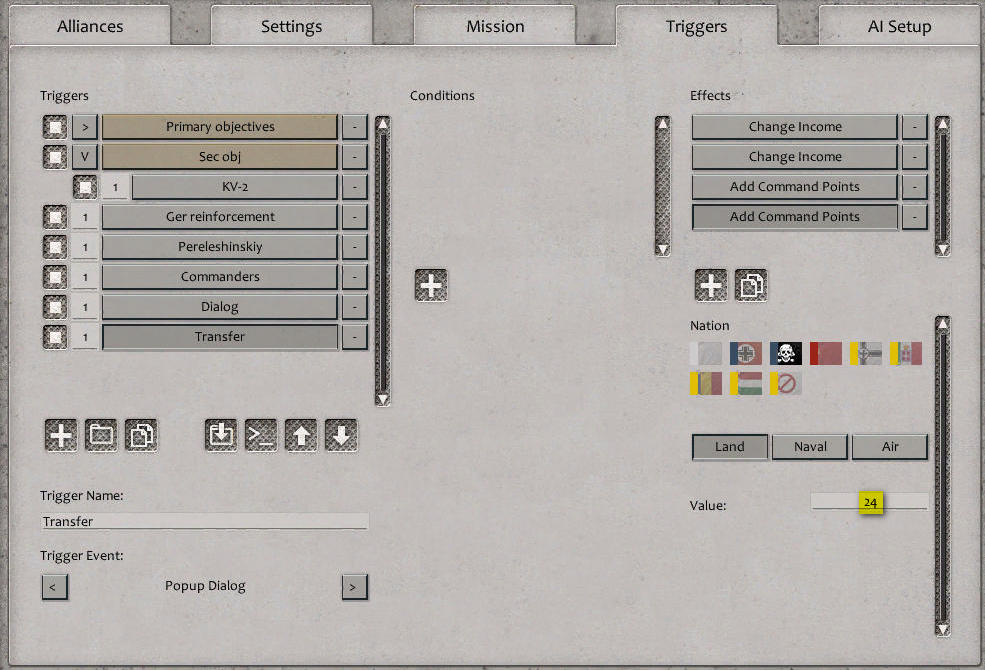
Task: Toggle checkbox for Sec obj
Action: [55, 157]
